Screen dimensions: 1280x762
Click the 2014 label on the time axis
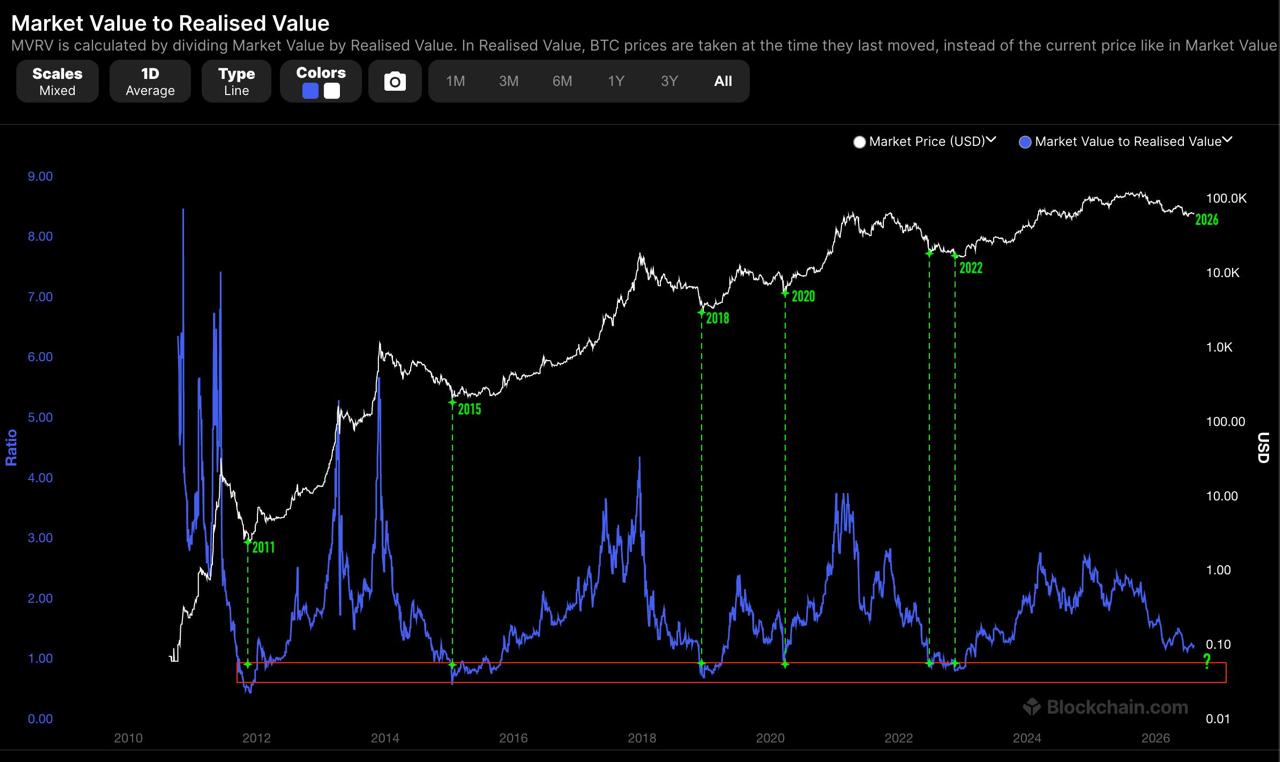click(x=385, y=739)
